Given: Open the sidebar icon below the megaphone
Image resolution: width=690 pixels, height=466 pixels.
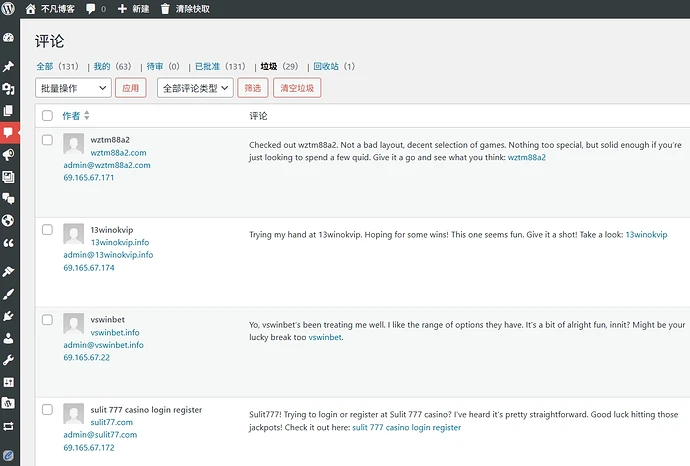Looking at the screenshot, I should click(8, 176).
